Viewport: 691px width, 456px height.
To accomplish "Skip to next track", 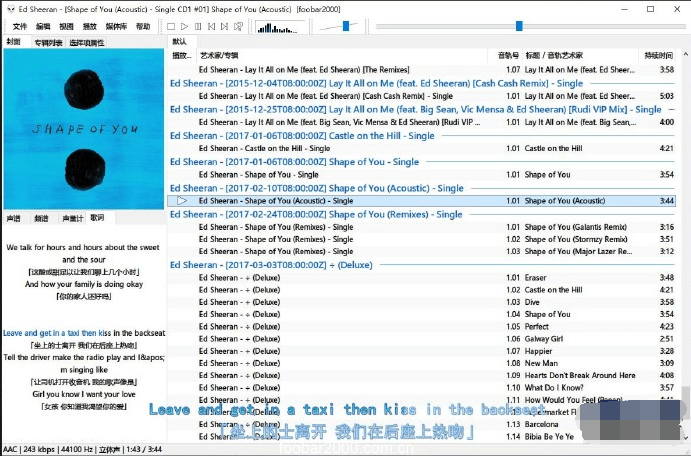I will click(225, 26).
